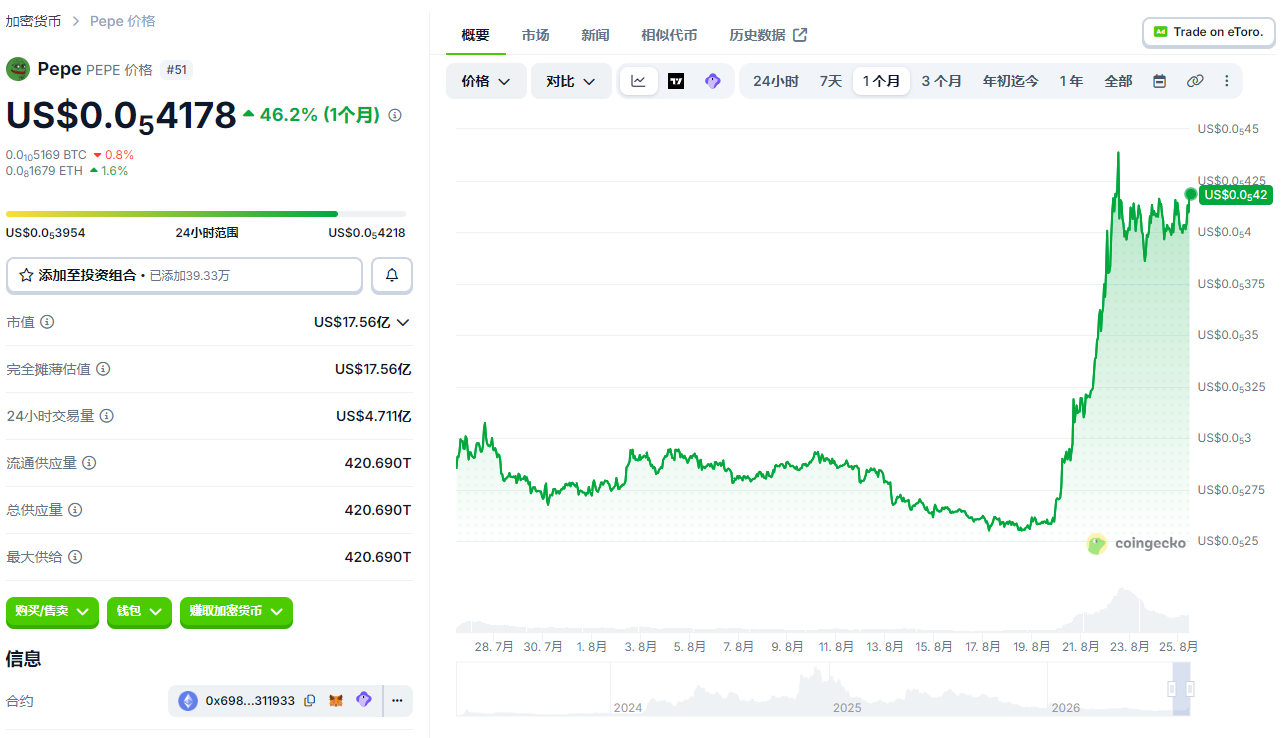Open the 购买/售卖 dropdown
Image resolution: width=1284 pixels, height=738 pixels.
click(x=53, y=611)
